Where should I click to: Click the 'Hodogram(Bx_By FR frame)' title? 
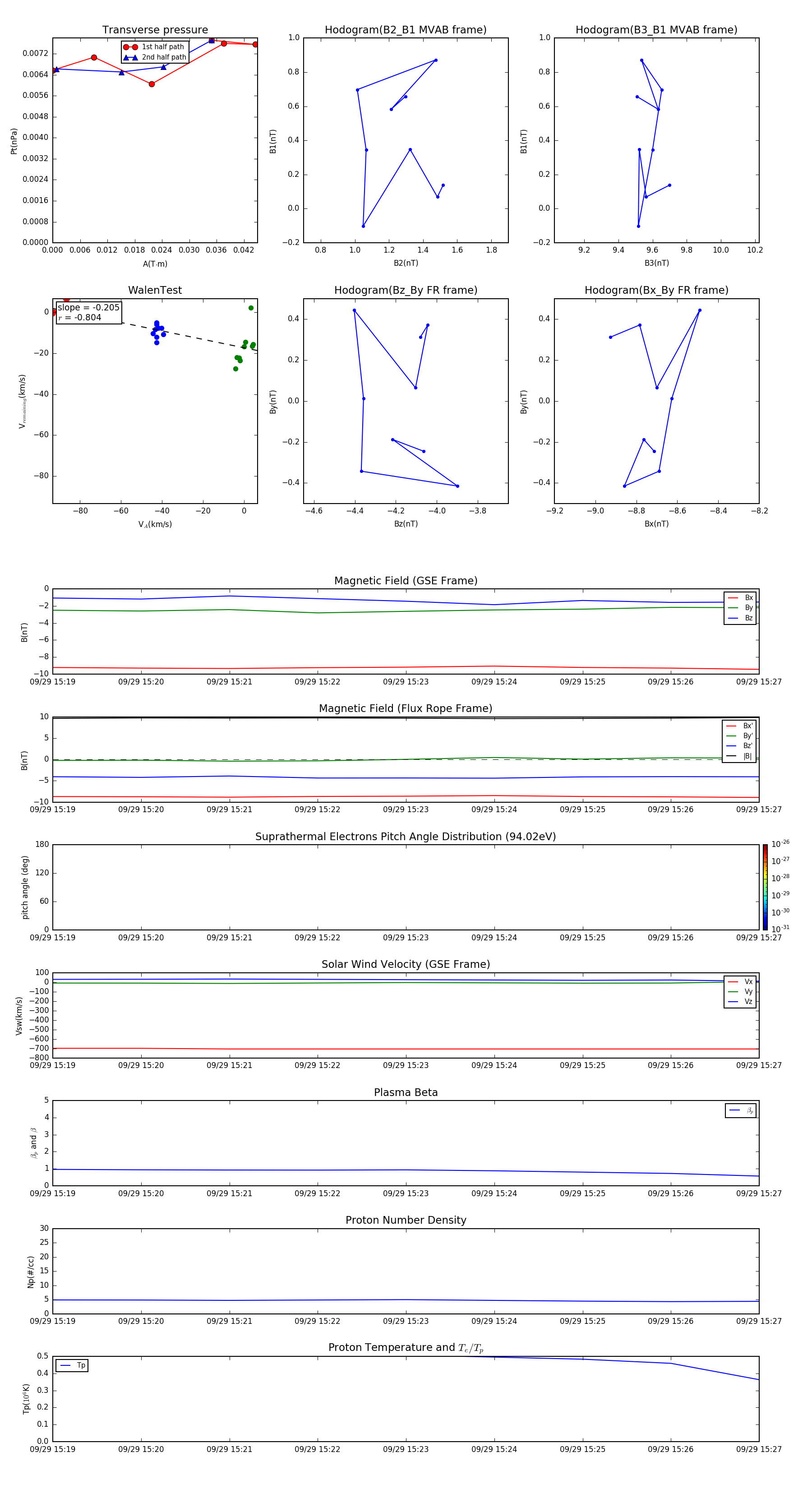coord(656,290)
